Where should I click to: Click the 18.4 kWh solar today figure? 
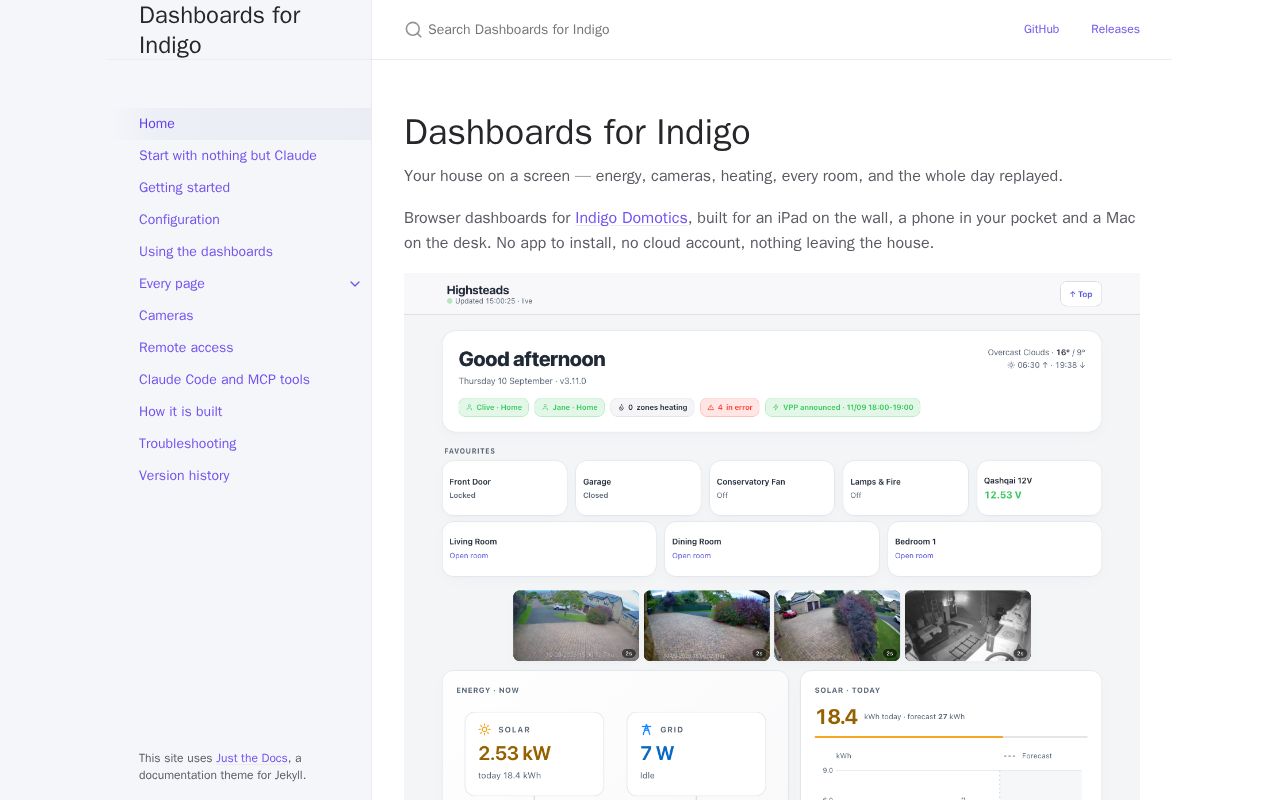click(836, 716)
